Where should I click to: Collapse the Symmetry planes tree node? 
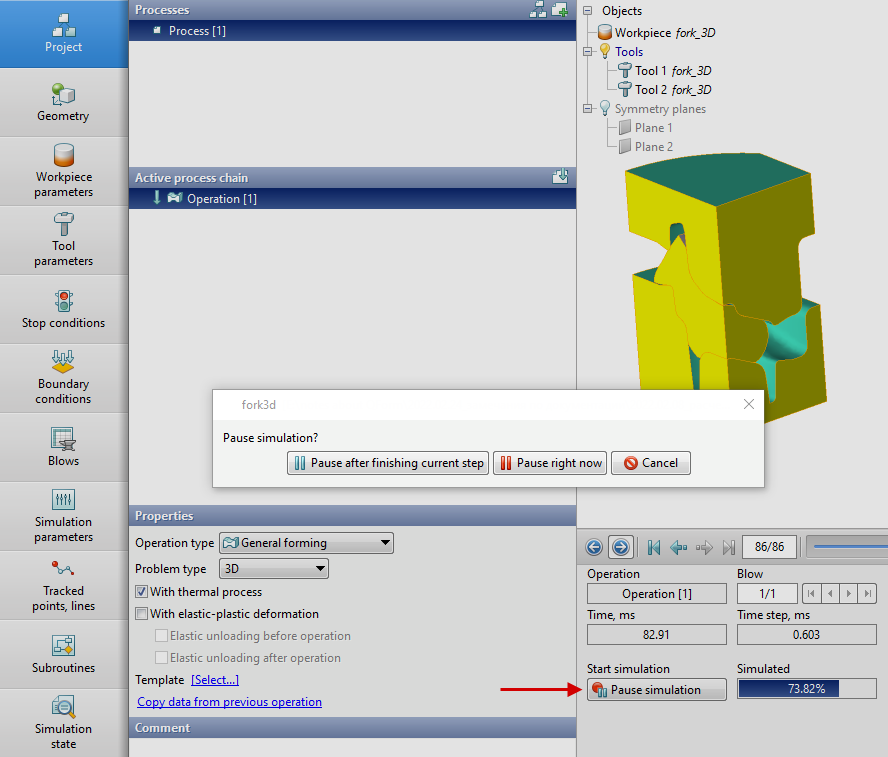click(x=590, y=109)
